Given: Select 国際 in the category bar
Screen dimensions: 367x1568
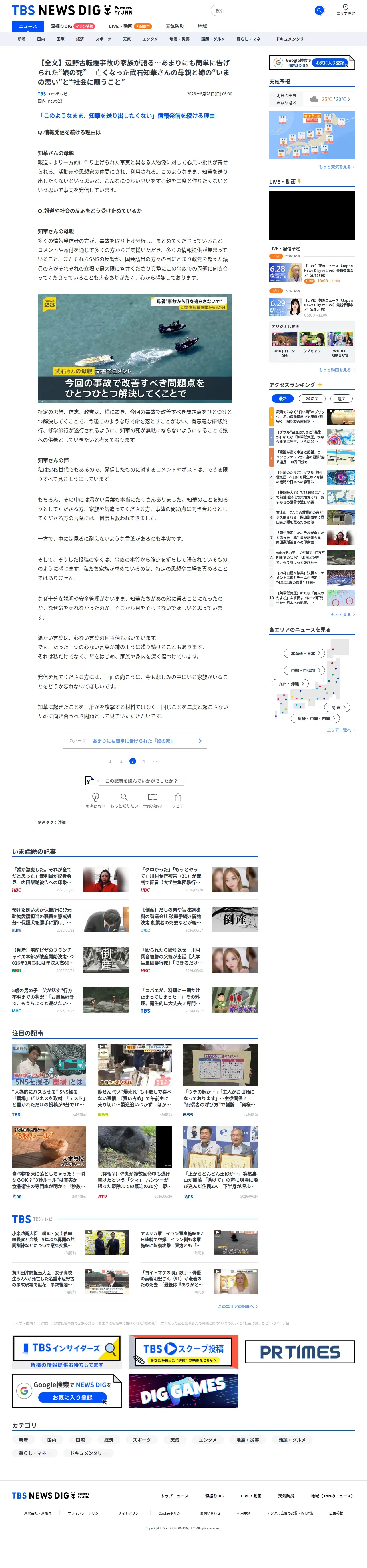Looking at the screenshot, I should [61, 39].
